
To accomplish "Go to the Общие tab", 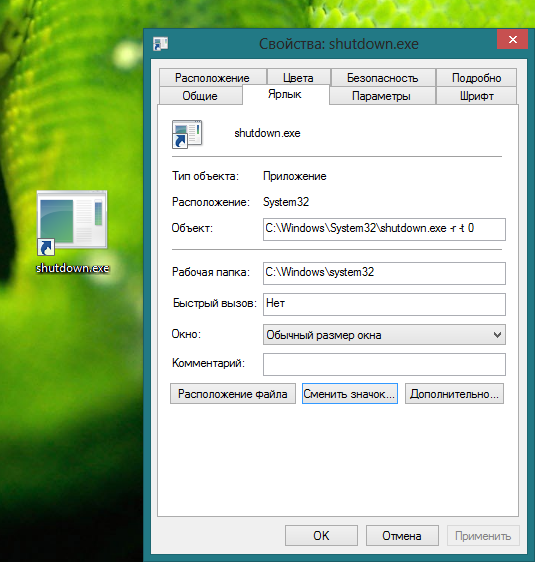I will coord(200,96).
